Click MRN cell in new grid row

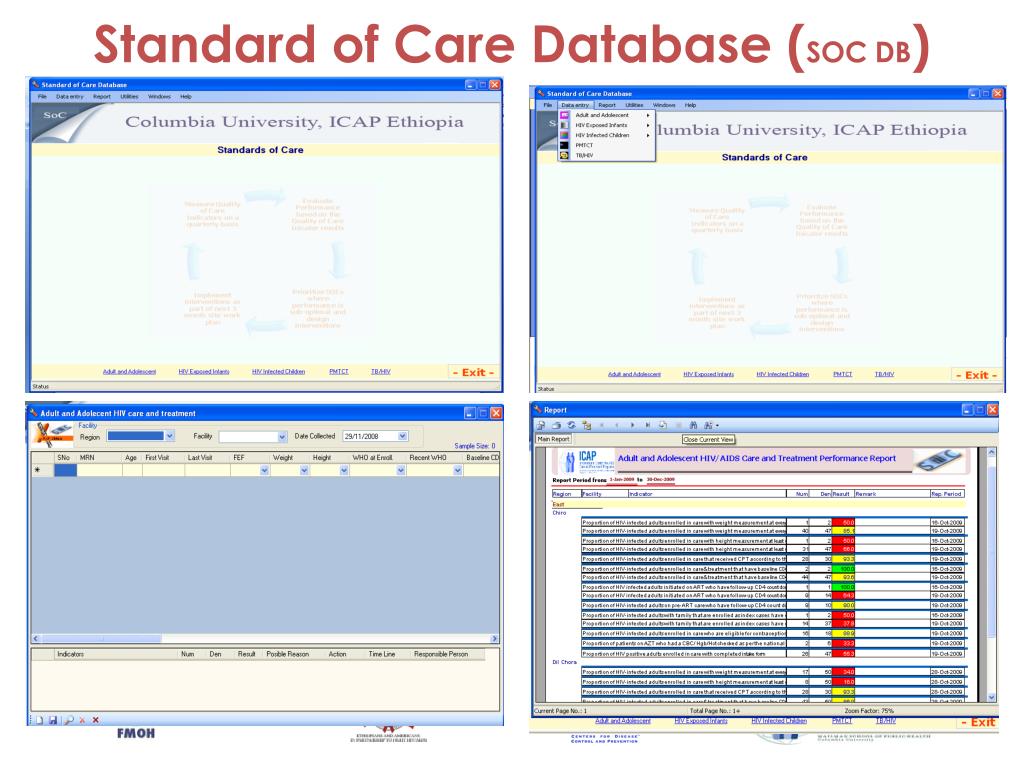point(99,470)
